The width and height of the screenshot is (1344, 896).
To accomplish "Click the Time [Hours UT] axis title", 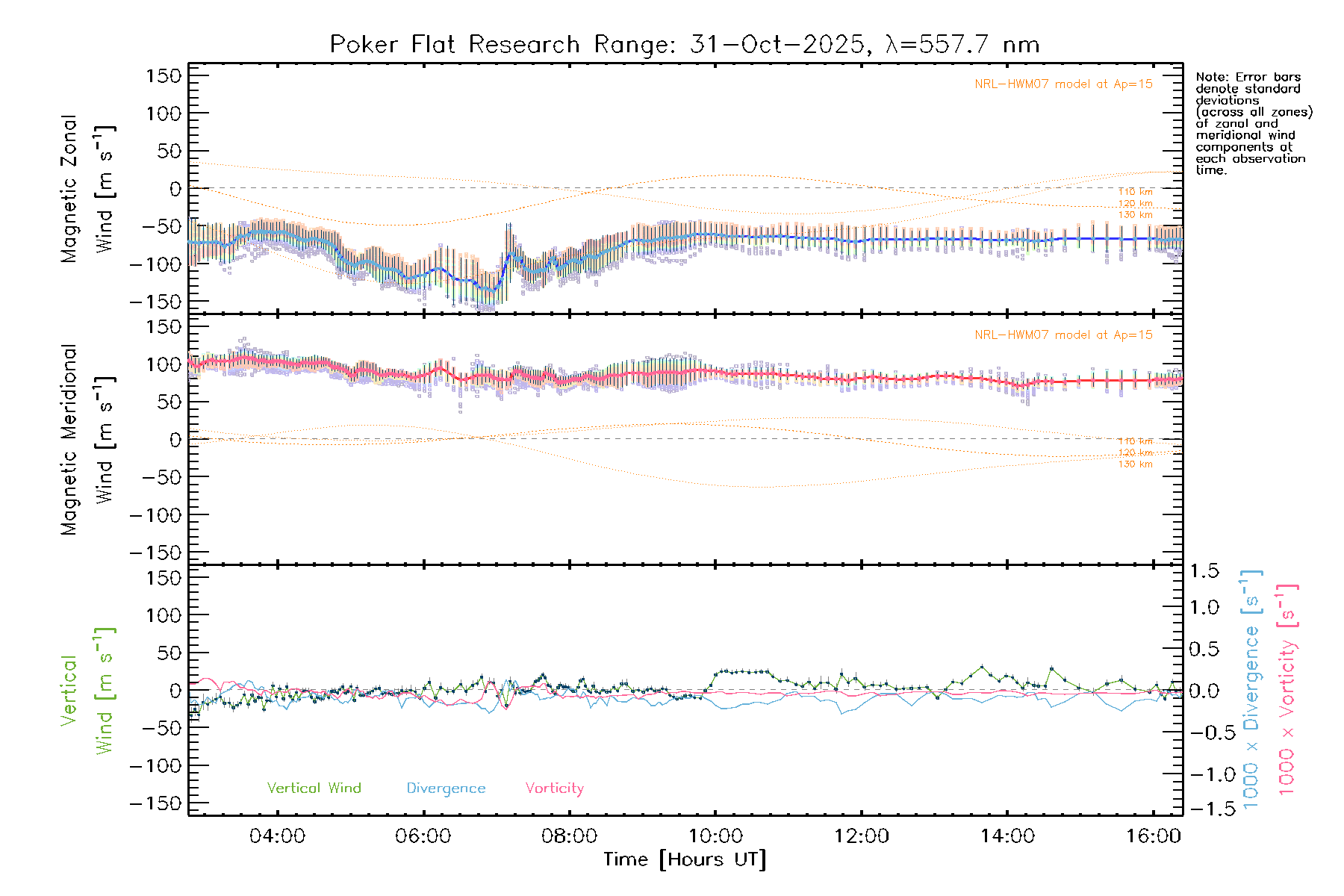I will pyautogui.click(x=685, y=859).
